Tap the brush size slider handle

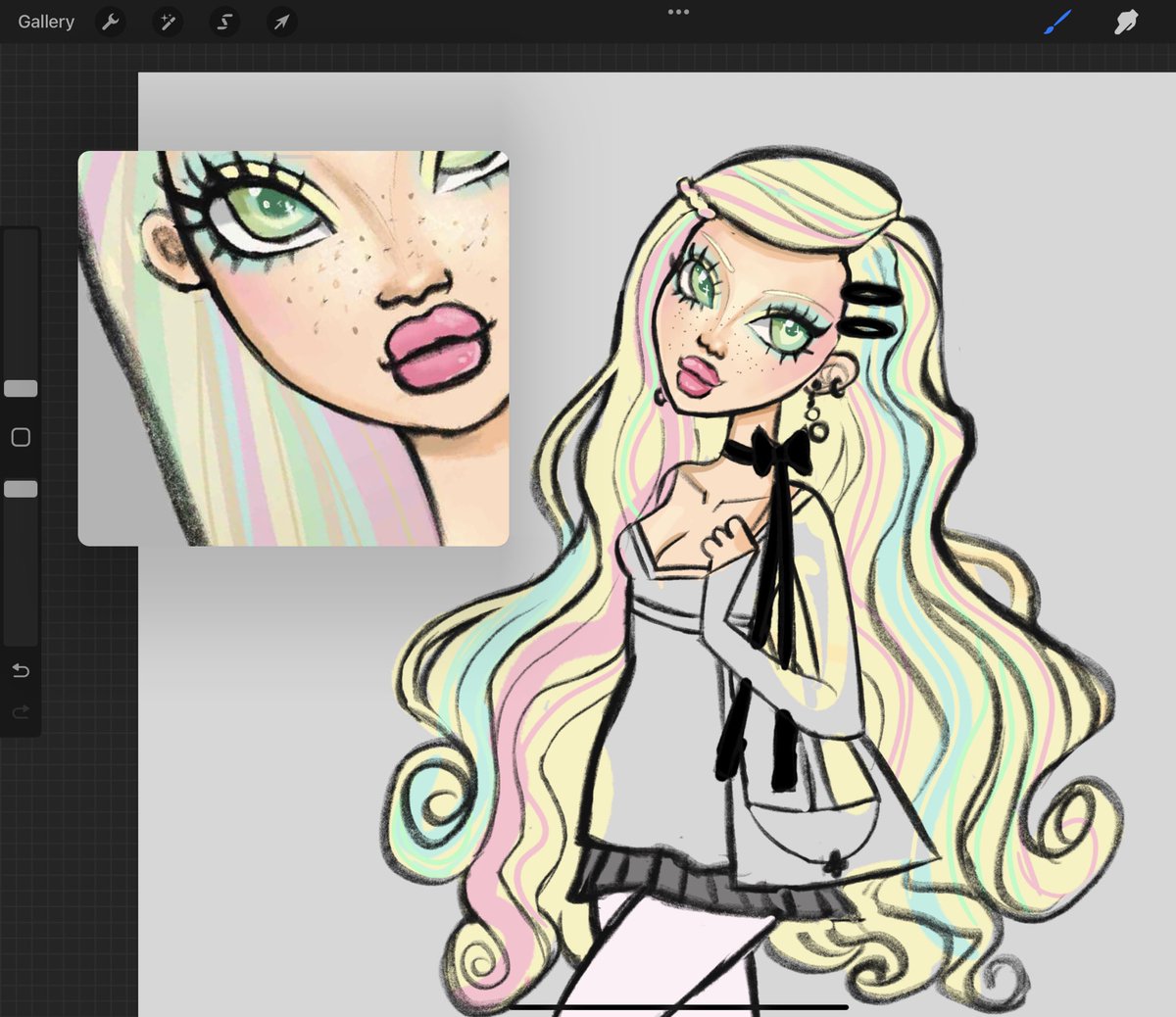pyautogui.click(x=21, y=389)
